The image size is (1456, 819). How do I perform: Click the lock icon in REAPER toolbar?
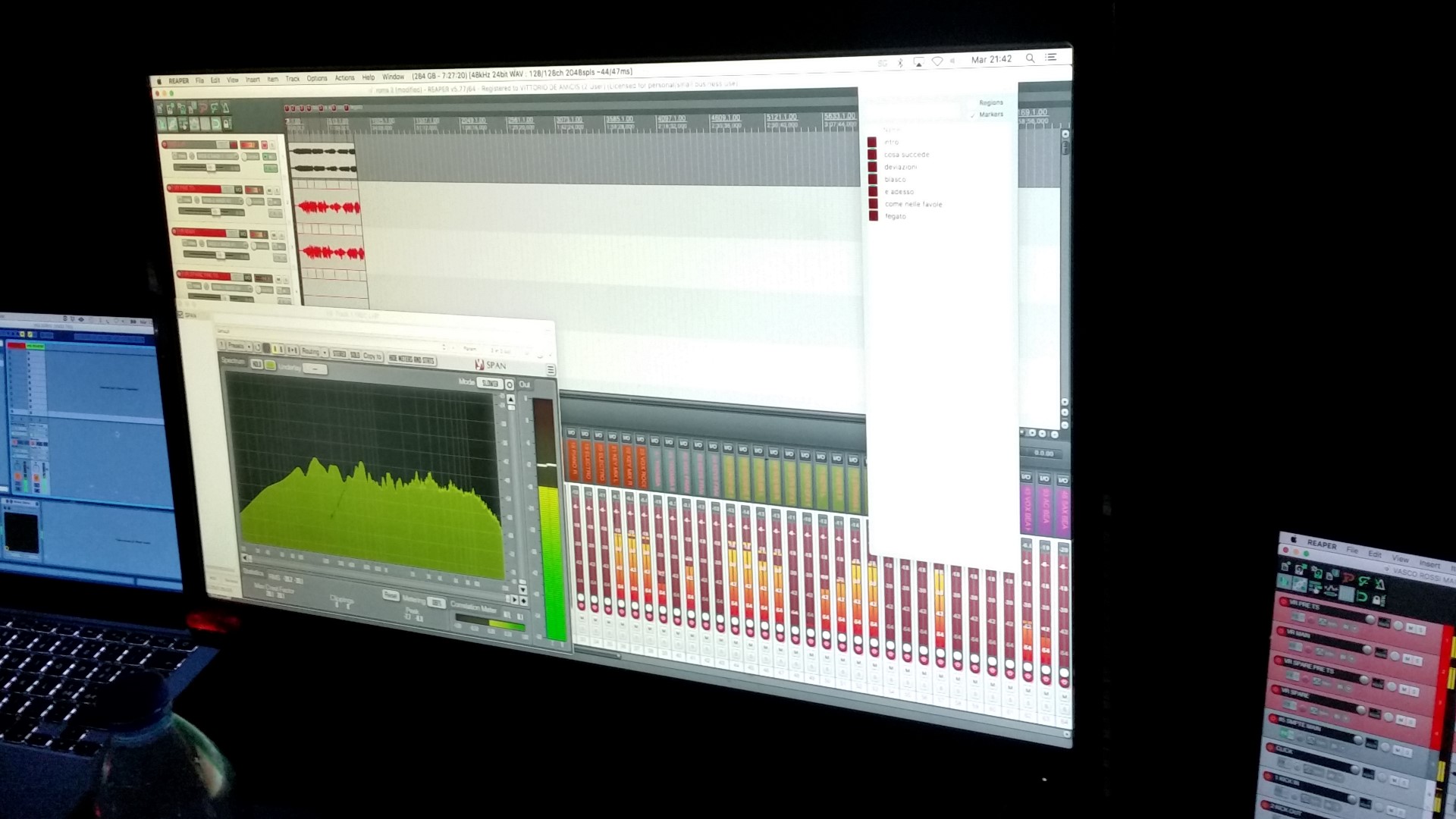226,124
